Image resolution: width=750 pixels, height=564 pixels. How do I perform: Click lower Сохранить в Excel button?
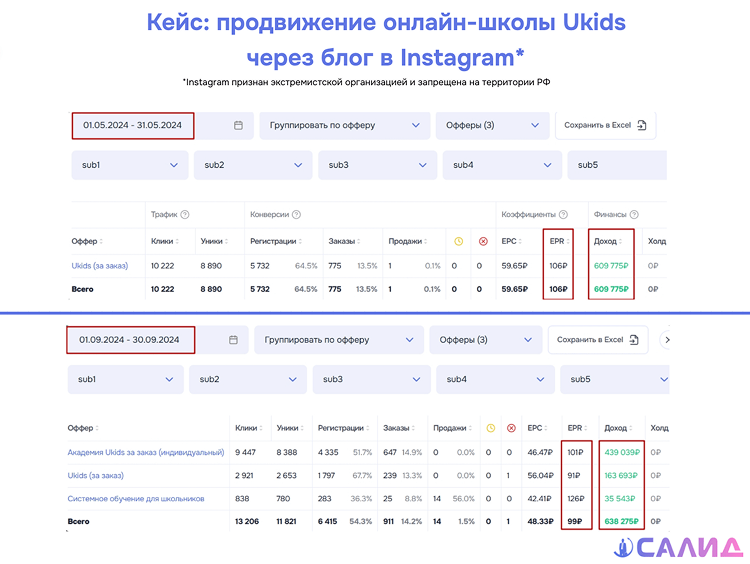(x=598, y=340)
